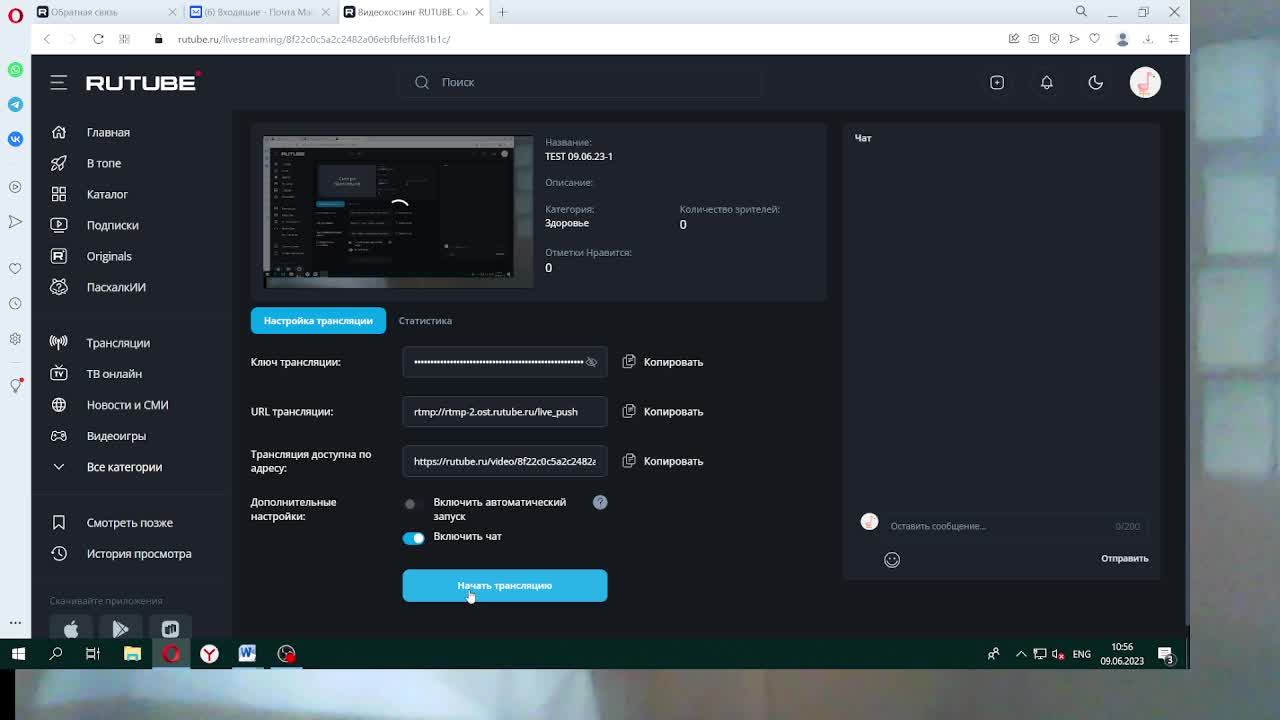
Task: Click the Новости и СМИ globe icon
Action: point(59,405)
